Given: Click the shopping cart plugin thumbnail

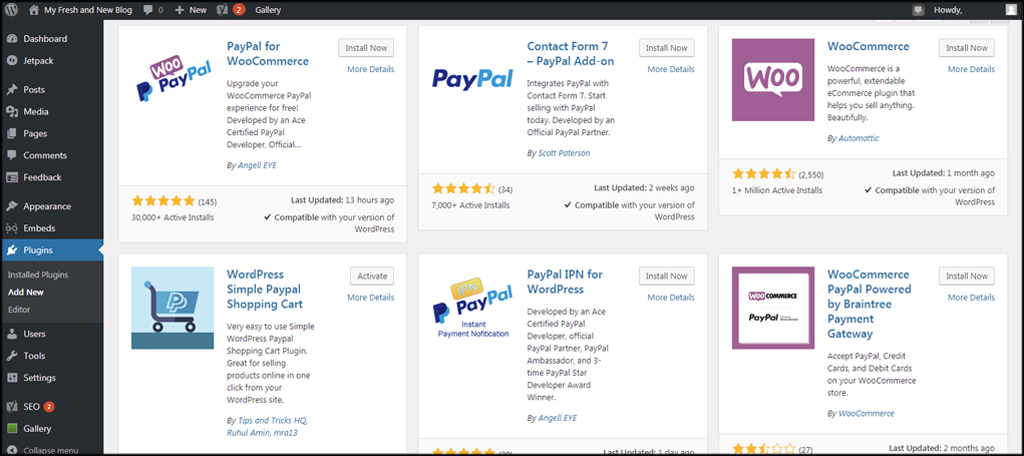Looking at the screenshot, I should click(172, 308).
